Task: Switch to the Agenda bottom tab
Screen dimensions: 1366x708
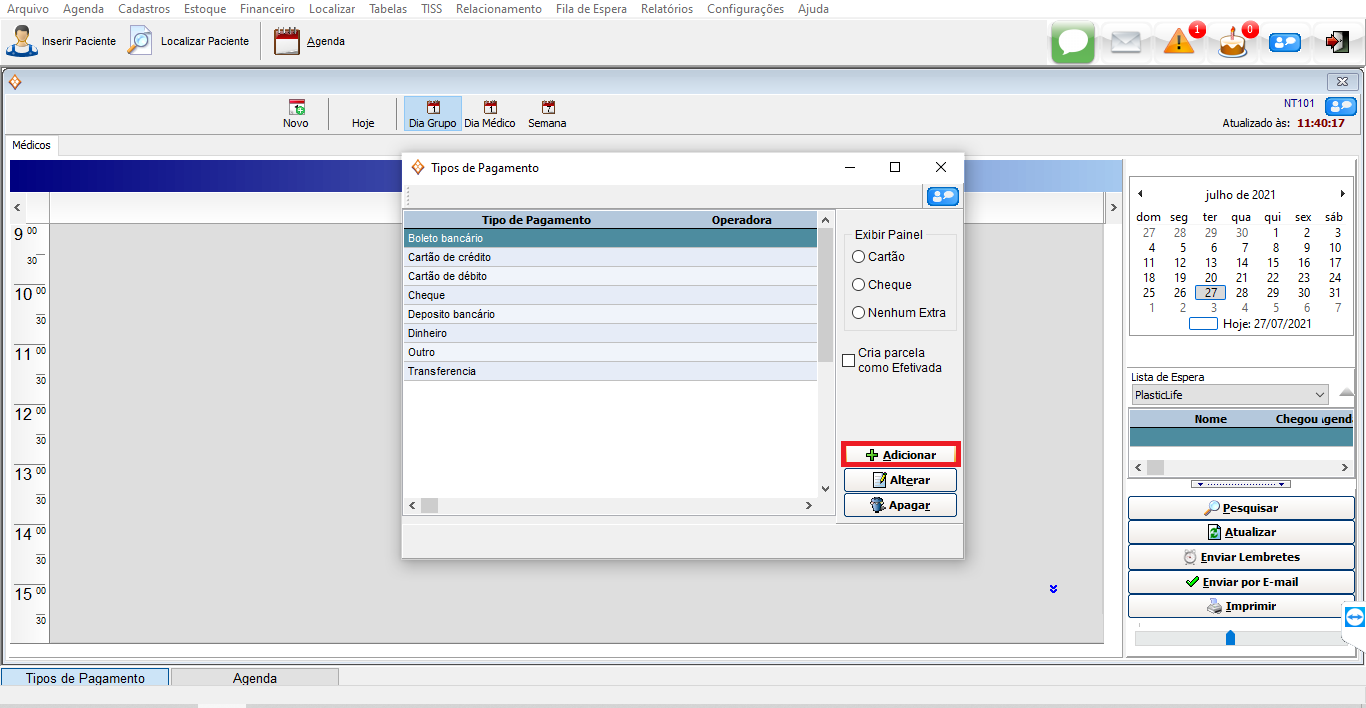Action: 255,678
